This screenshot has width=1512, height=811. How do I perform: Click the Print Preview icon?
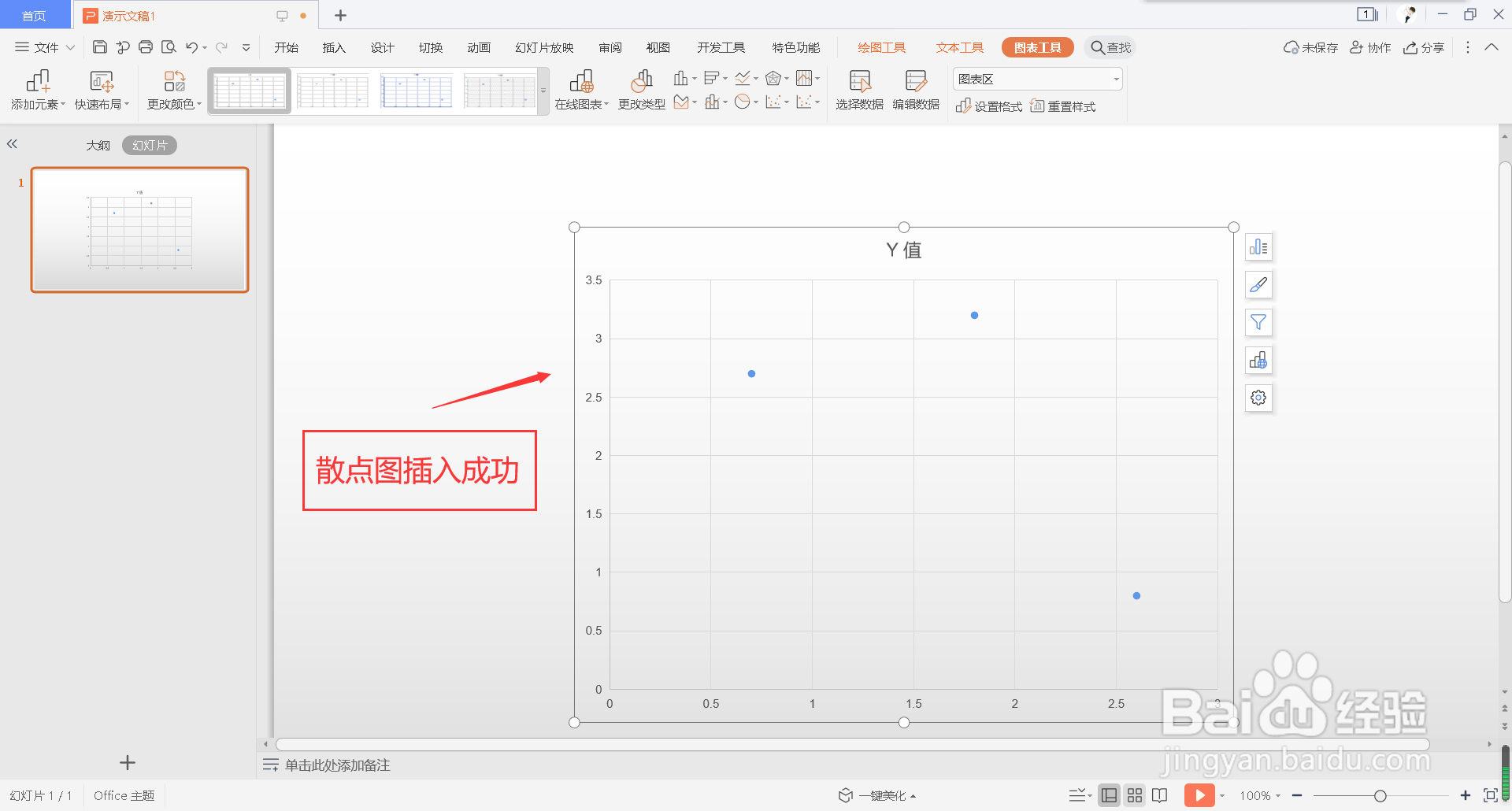point(169,47)
